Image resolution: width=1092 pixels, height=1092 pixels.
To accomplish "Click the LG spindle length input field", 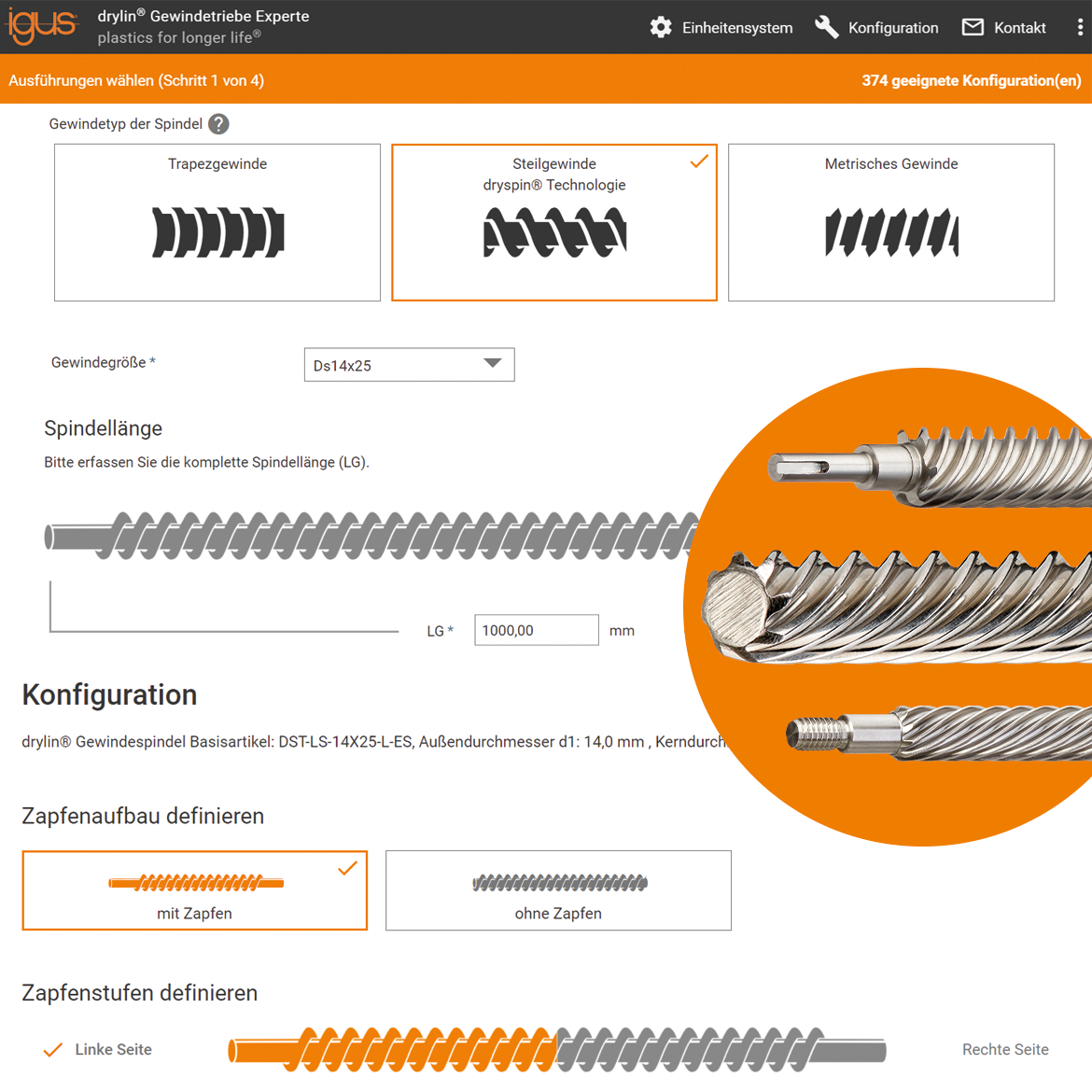I will pos(536,630).
